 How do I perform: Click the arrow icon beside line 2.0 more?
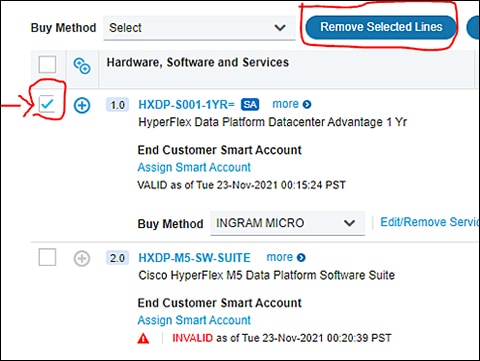tap(301, 258)
